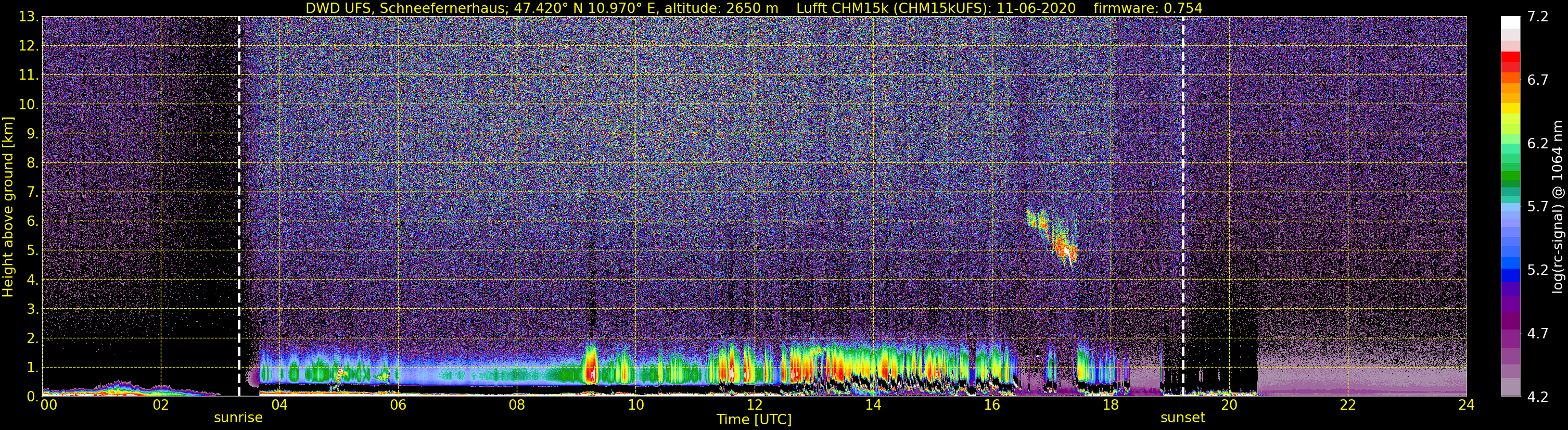Click the time axis tick label '06'

tap(398, 405)
